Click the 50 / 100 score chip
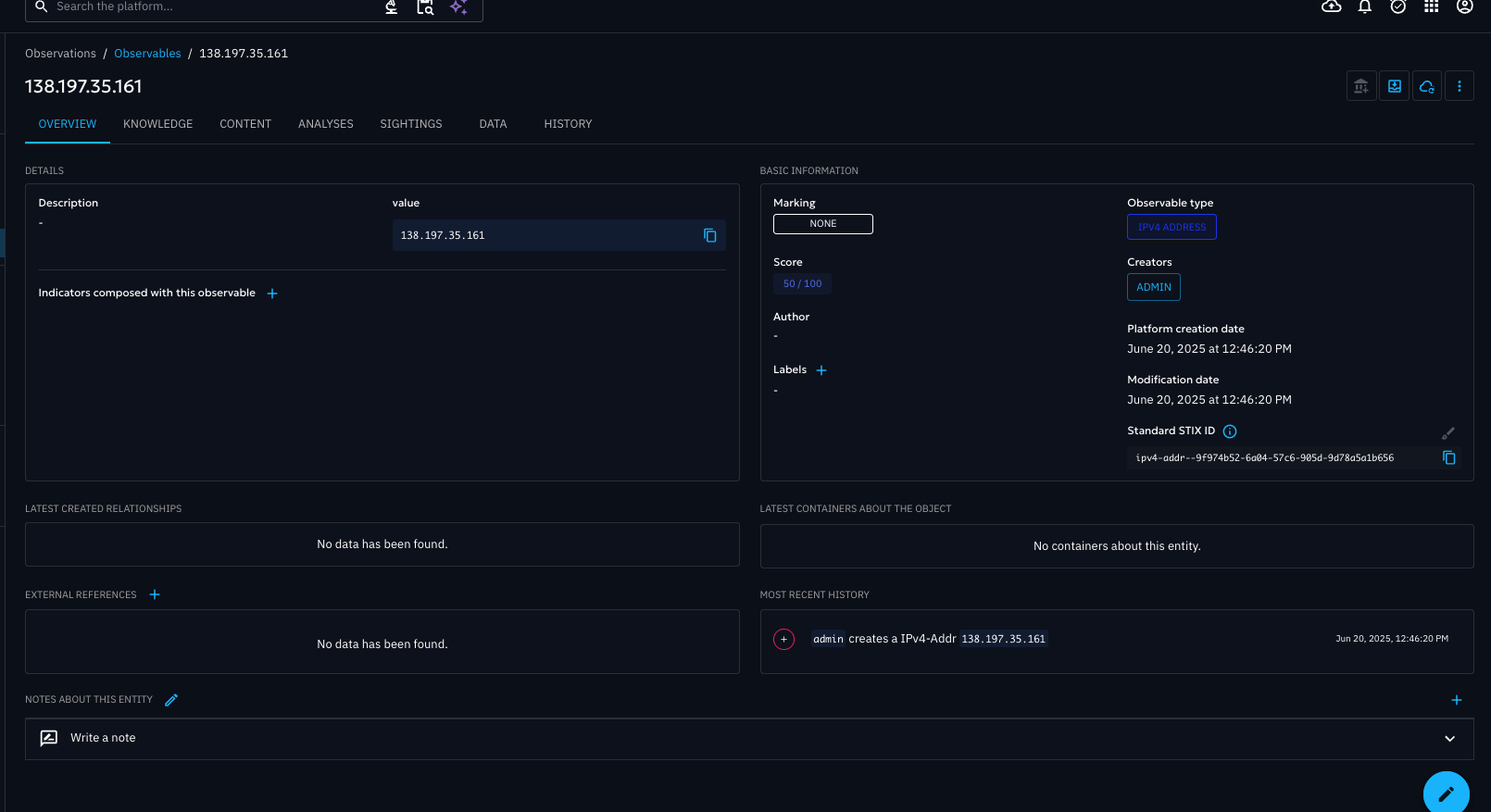The width and height of the screenshot is (1491, 812). (x=802, y=284)
